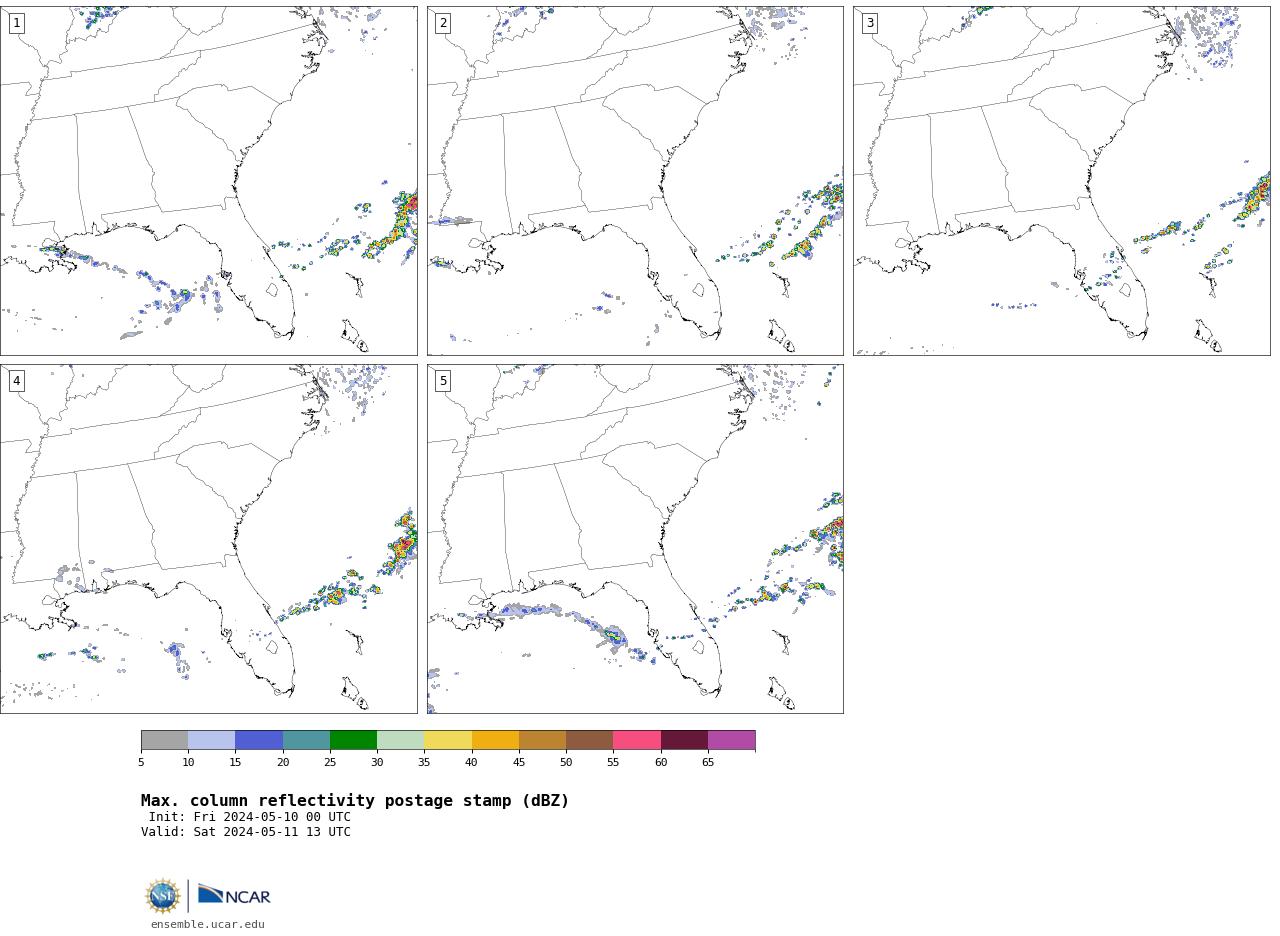Click the panel number 1 label
Viewport: 1280px width, 936px height.
coord(16,23)
